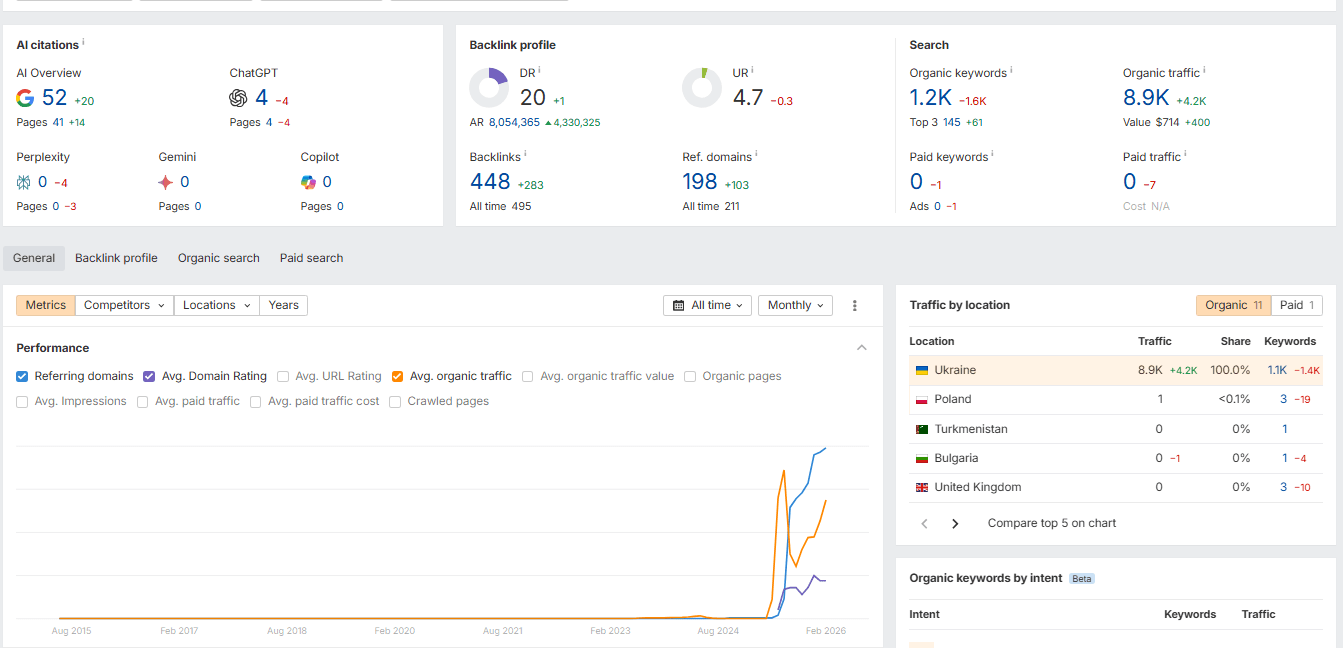Open the 198 referring domains link
This screenshot has width=1343, height=648.
(x=700, y=181)
